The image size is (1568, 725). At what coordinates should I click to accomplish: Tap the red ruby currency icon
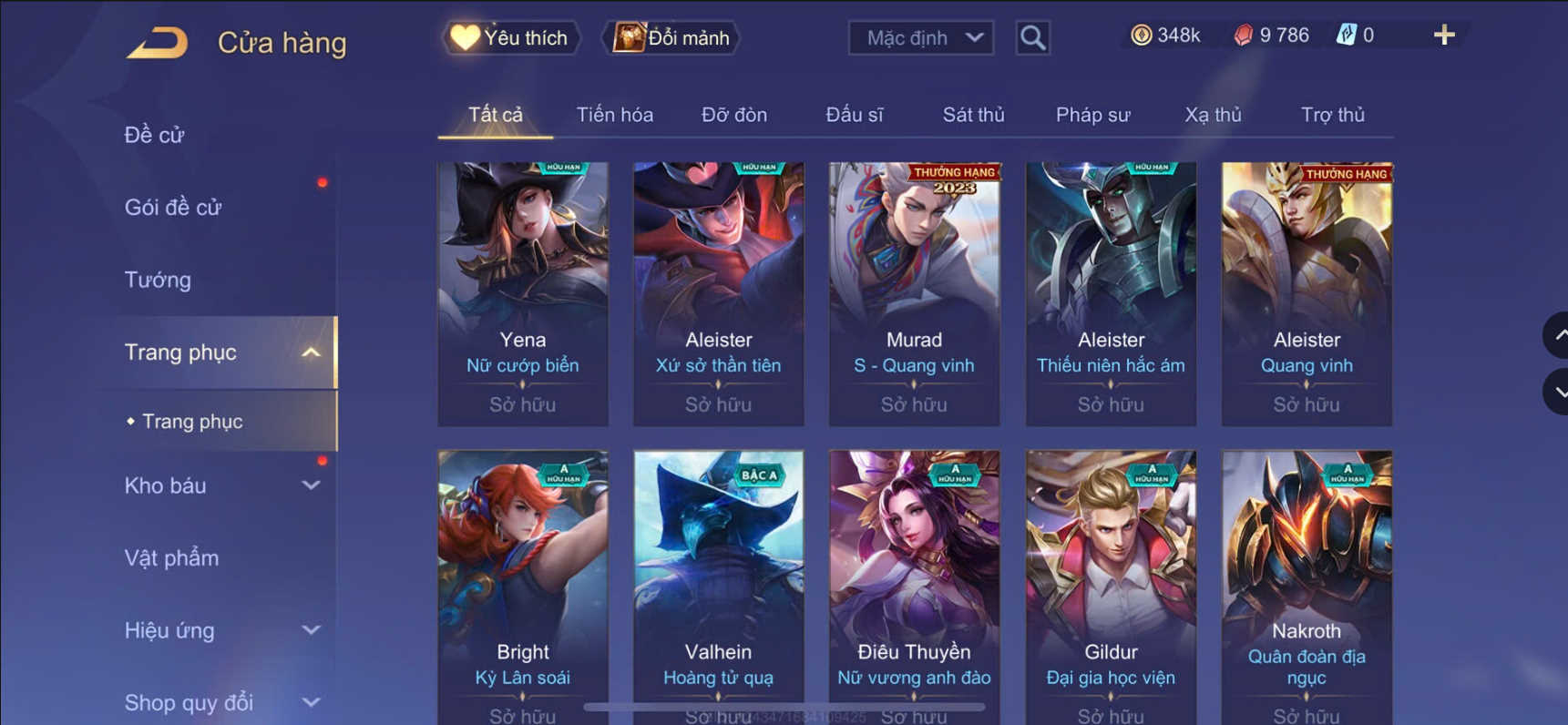point(1243,36)
